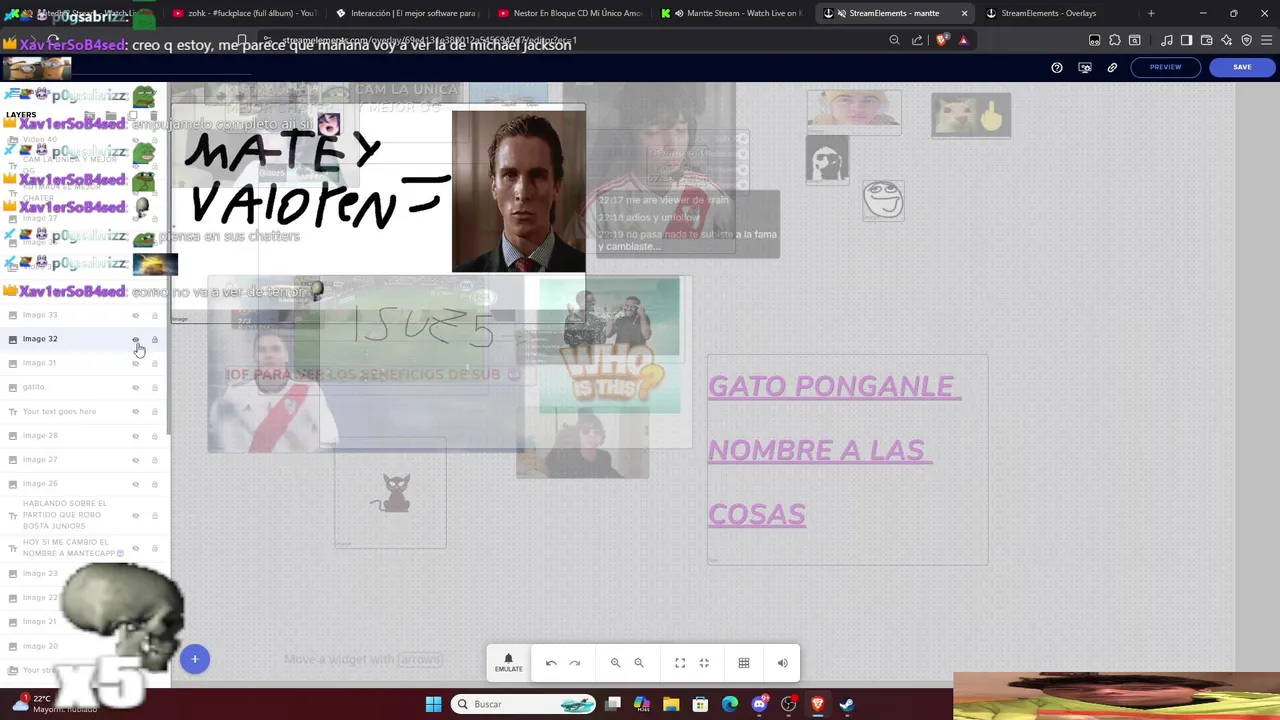Viewport: 1280px width, 720px height.
Task: Undo the last editor action
Action: pyautogui.click(x=551, y=663)
